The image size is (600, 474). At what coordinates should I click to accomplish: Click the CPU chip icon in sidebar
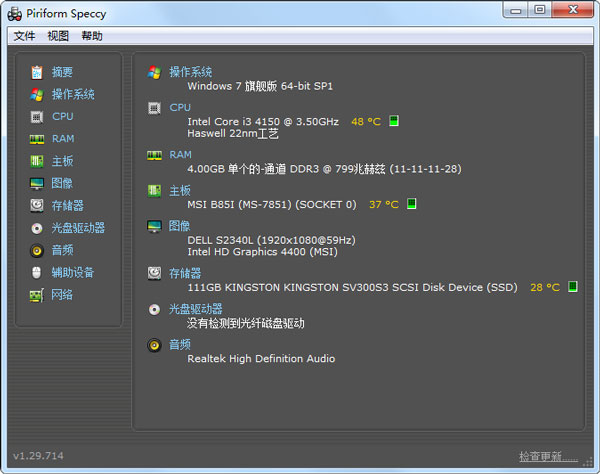pyautogui.click(x=37, y=117)
